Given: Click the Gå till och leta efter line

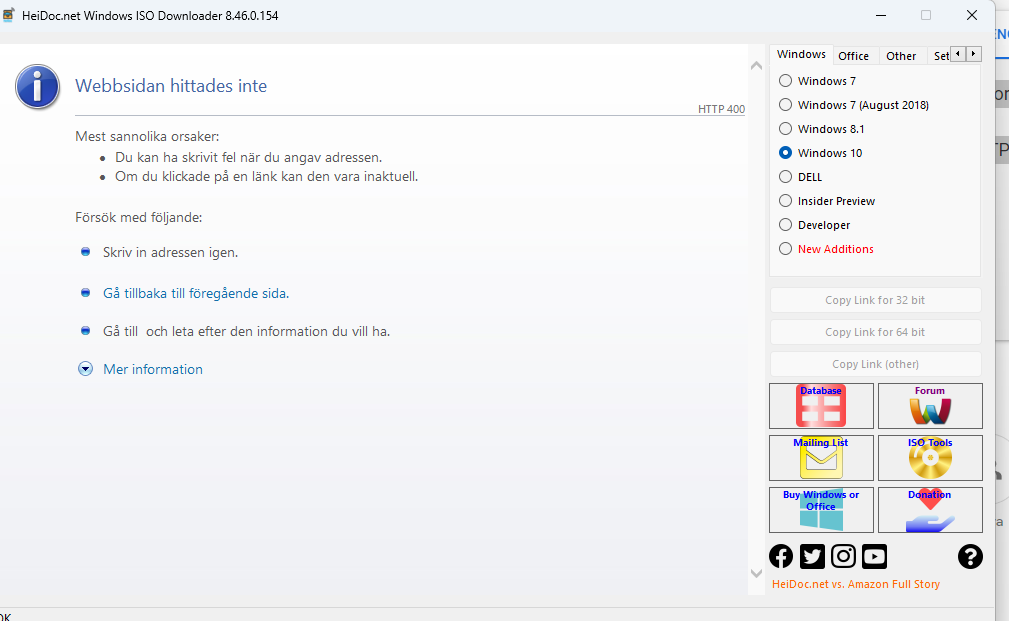Looking at the screenshot, I should 246,331.
